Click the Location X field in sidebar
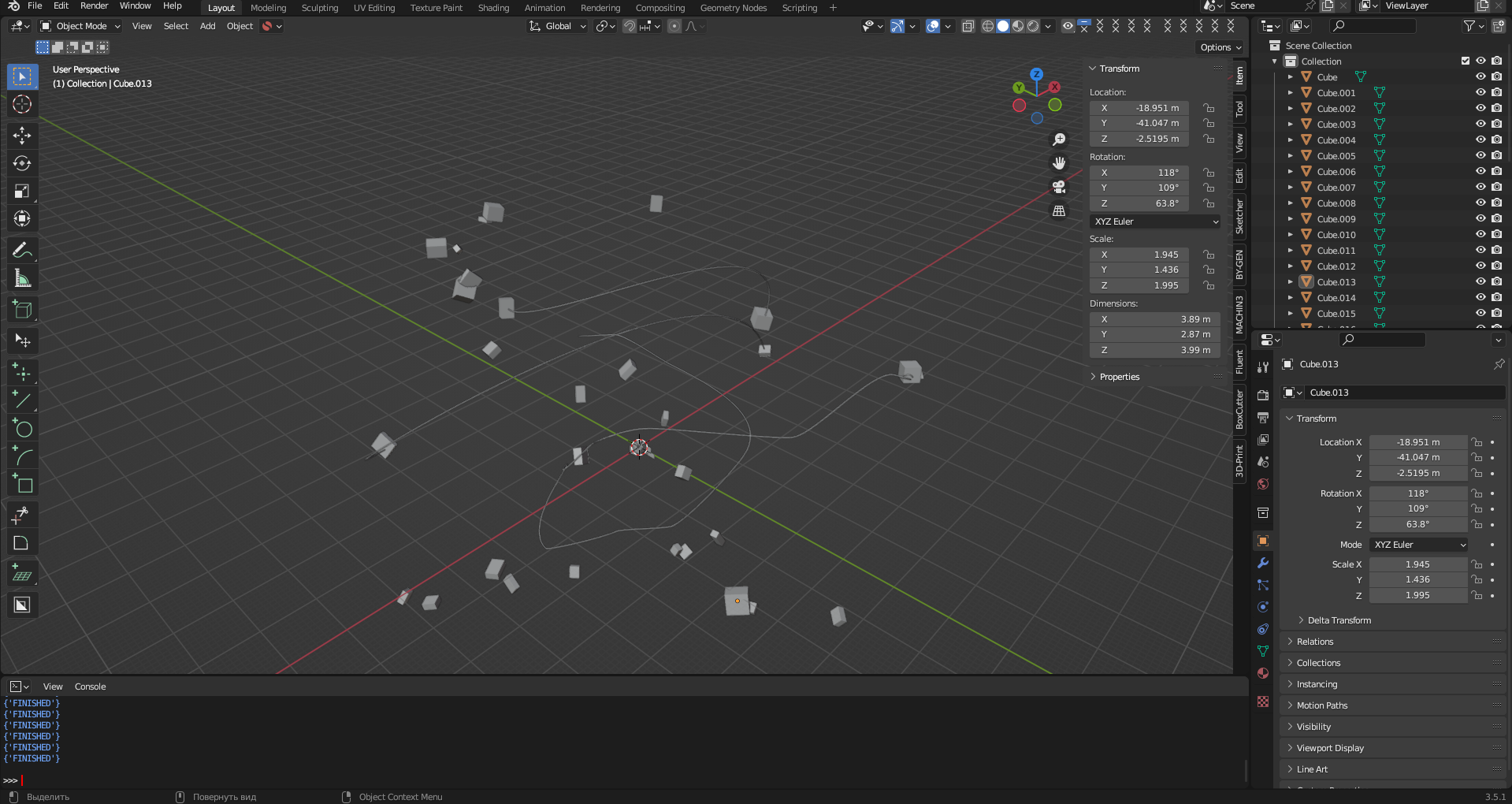 click(1140, 108)
